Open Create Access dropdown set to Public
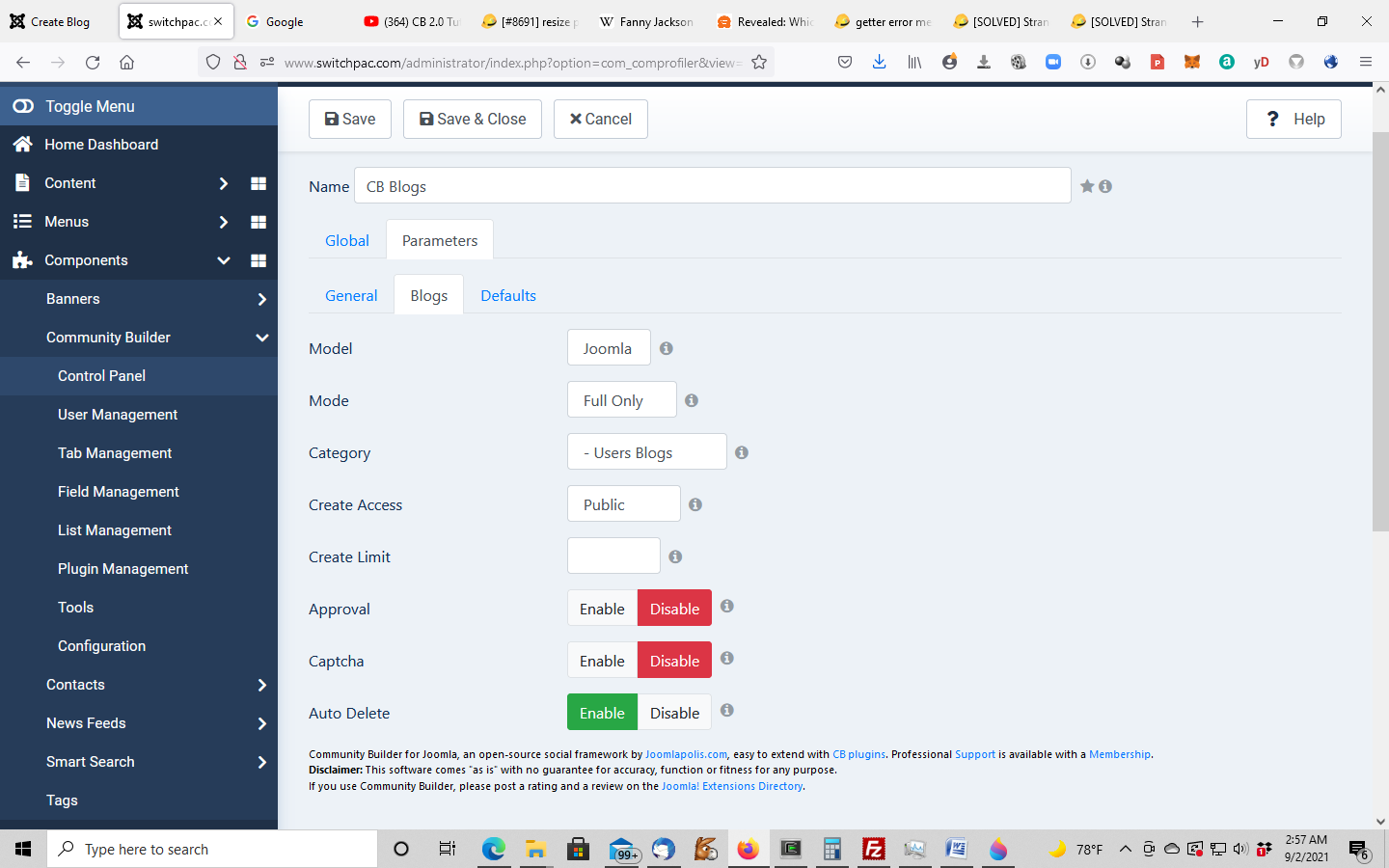This screenshot has height=868, width=1389. (x=623, y=503)
